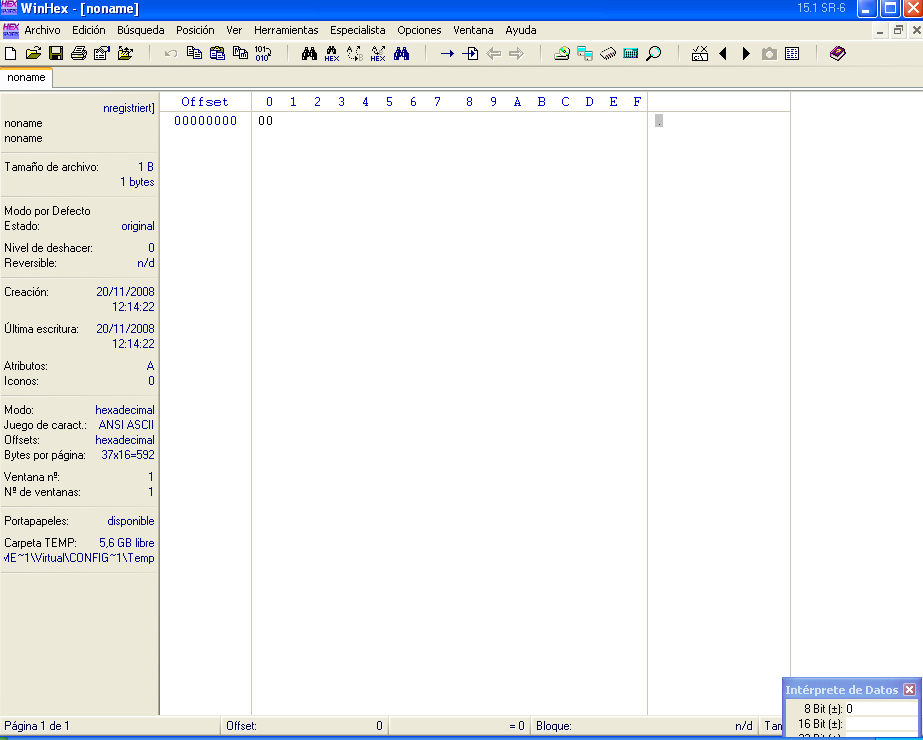
Task: Close the Intérprete de Datos panel
Action: (909, 689)
